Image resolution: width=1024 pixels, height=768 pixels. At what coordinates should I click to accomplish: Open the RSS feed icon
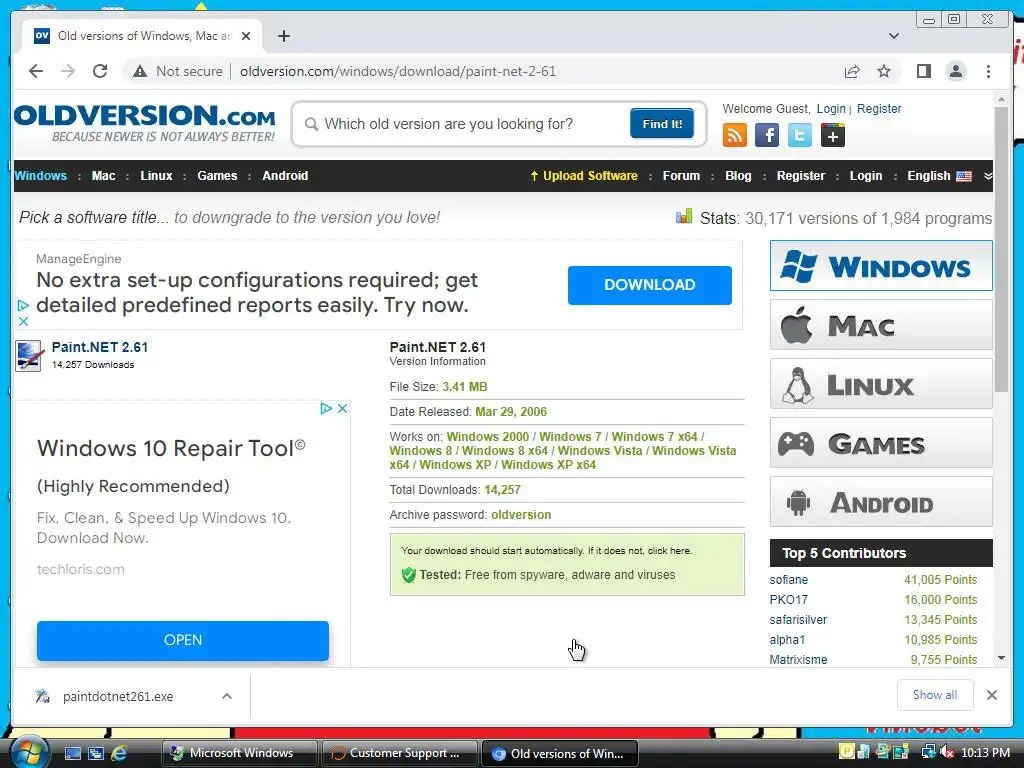735,135
